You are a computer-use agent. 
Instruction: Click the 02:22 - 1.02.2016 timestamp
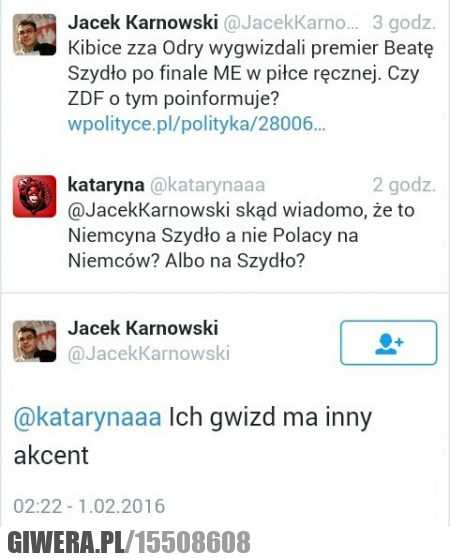tap(89, 506)
